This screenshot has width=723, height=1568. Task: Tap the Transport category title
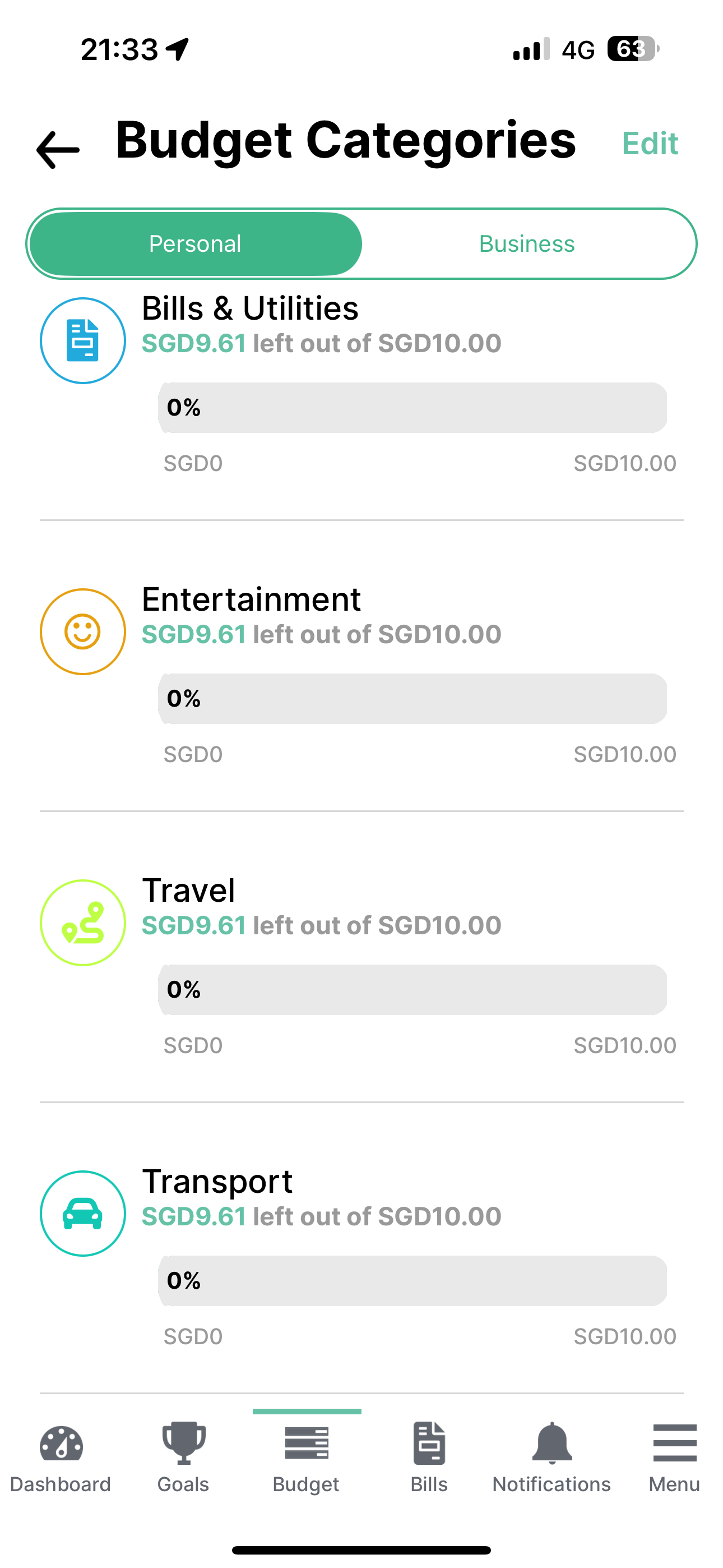point(217,1182)
